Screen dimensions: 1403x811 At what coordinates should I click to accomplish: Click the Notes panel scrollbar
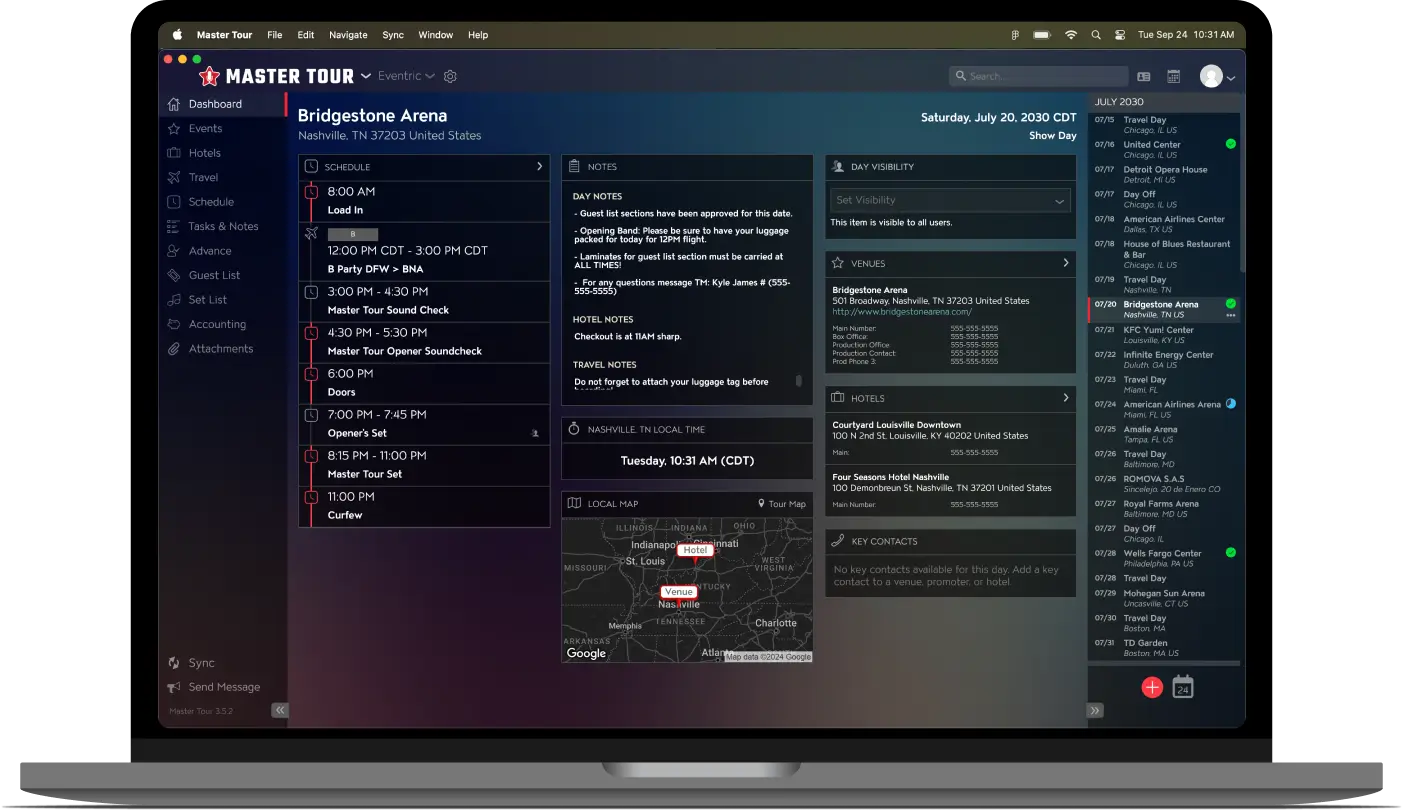coord(798,380)
